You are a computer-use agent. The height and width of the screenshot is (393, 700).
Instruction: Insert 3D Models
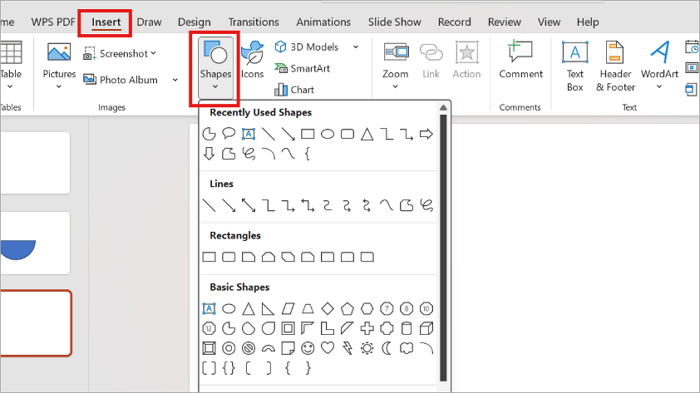tap(307, 47)
